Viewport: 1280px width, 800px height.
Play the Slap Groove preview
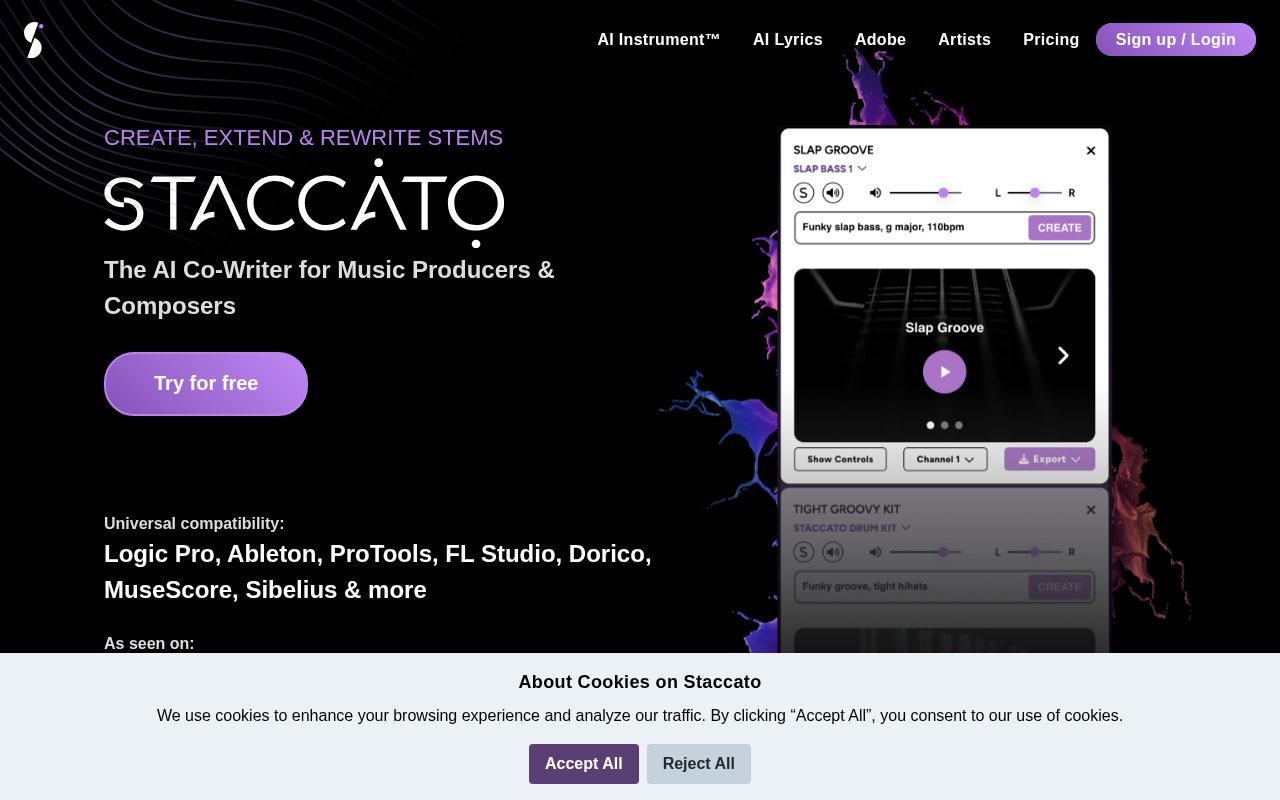(943, 371)
